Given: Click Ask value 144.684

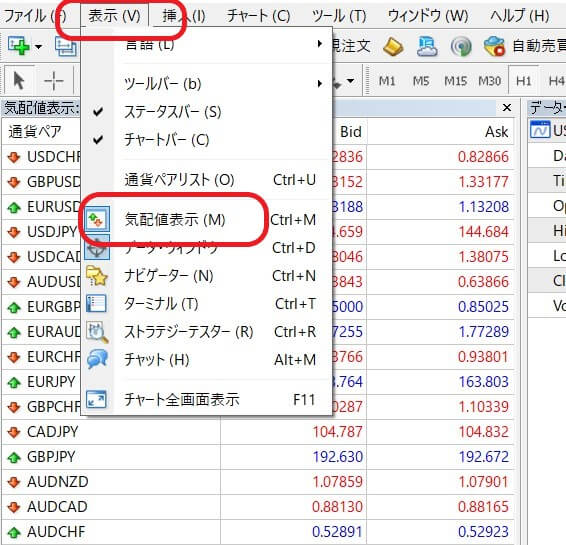Looking at the screenshot, I should click(x=483, y=232).
